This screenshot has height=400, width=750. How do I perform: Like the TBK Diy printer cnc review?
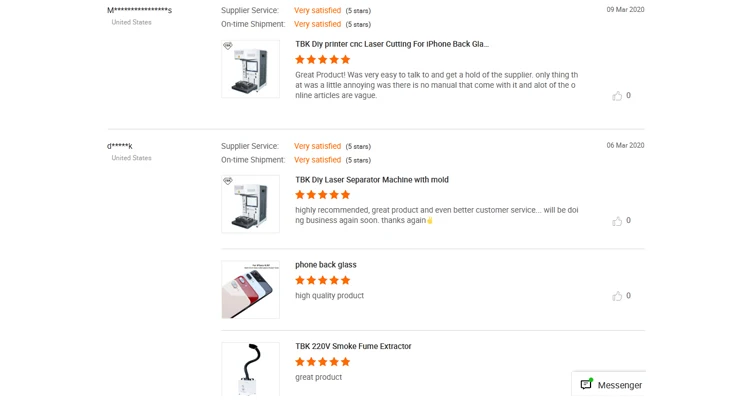tap(617, 96)
